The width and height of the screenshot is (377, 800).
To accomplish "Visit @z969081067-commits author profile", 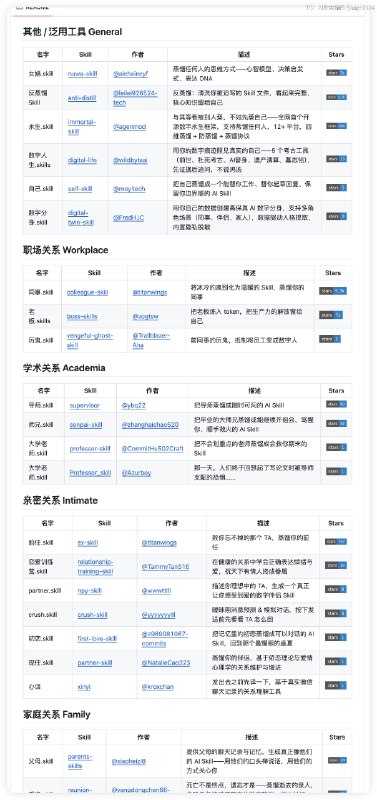I will click(165, 638).
